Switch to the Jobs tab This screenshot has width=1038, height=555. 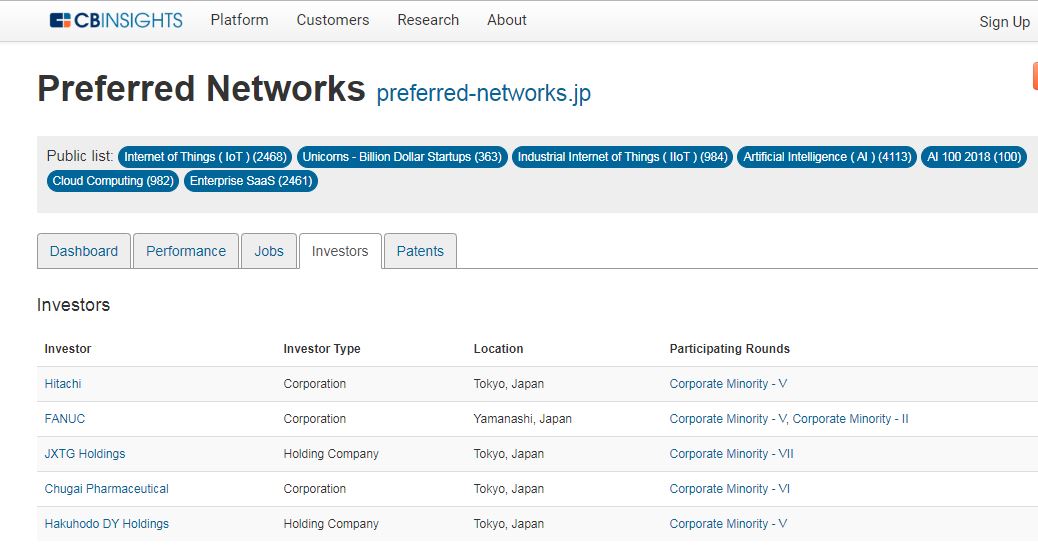tap(269, 251)
